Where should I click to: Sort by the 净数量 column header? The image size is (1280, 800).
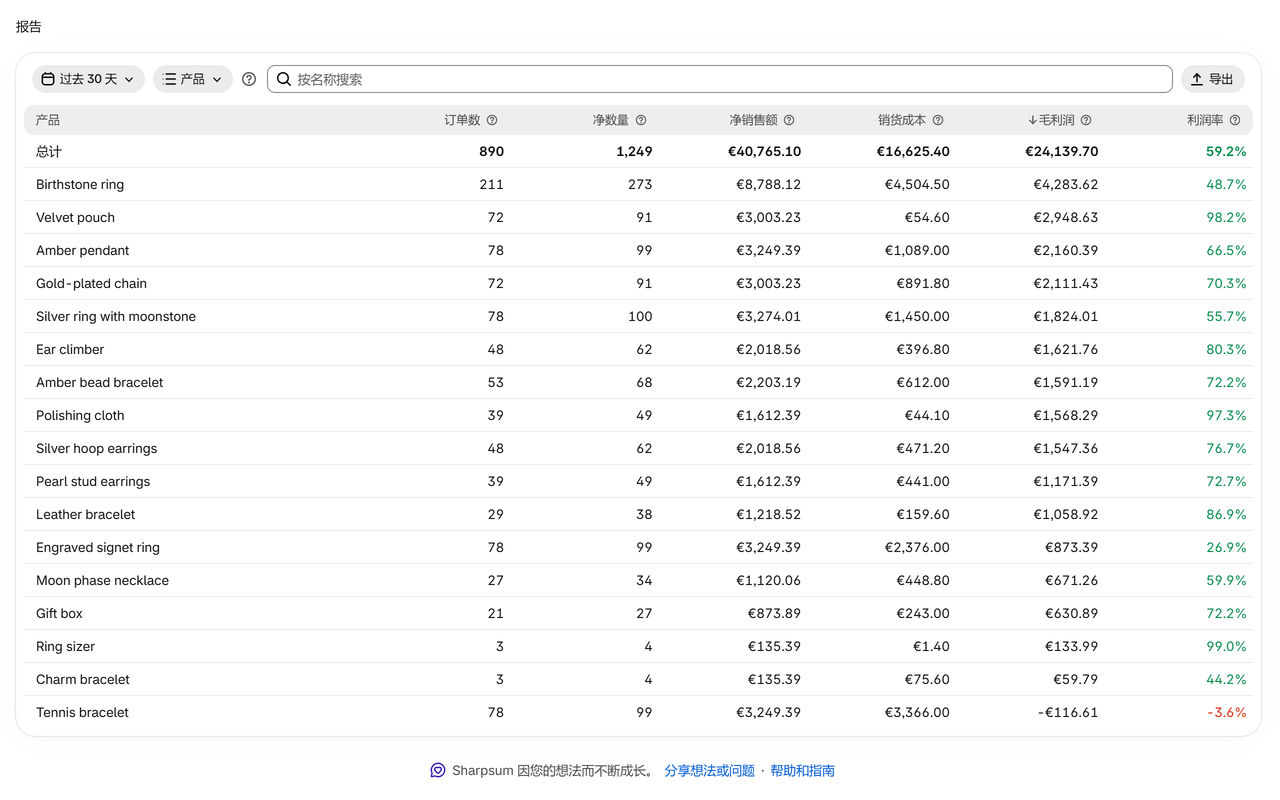611,120
